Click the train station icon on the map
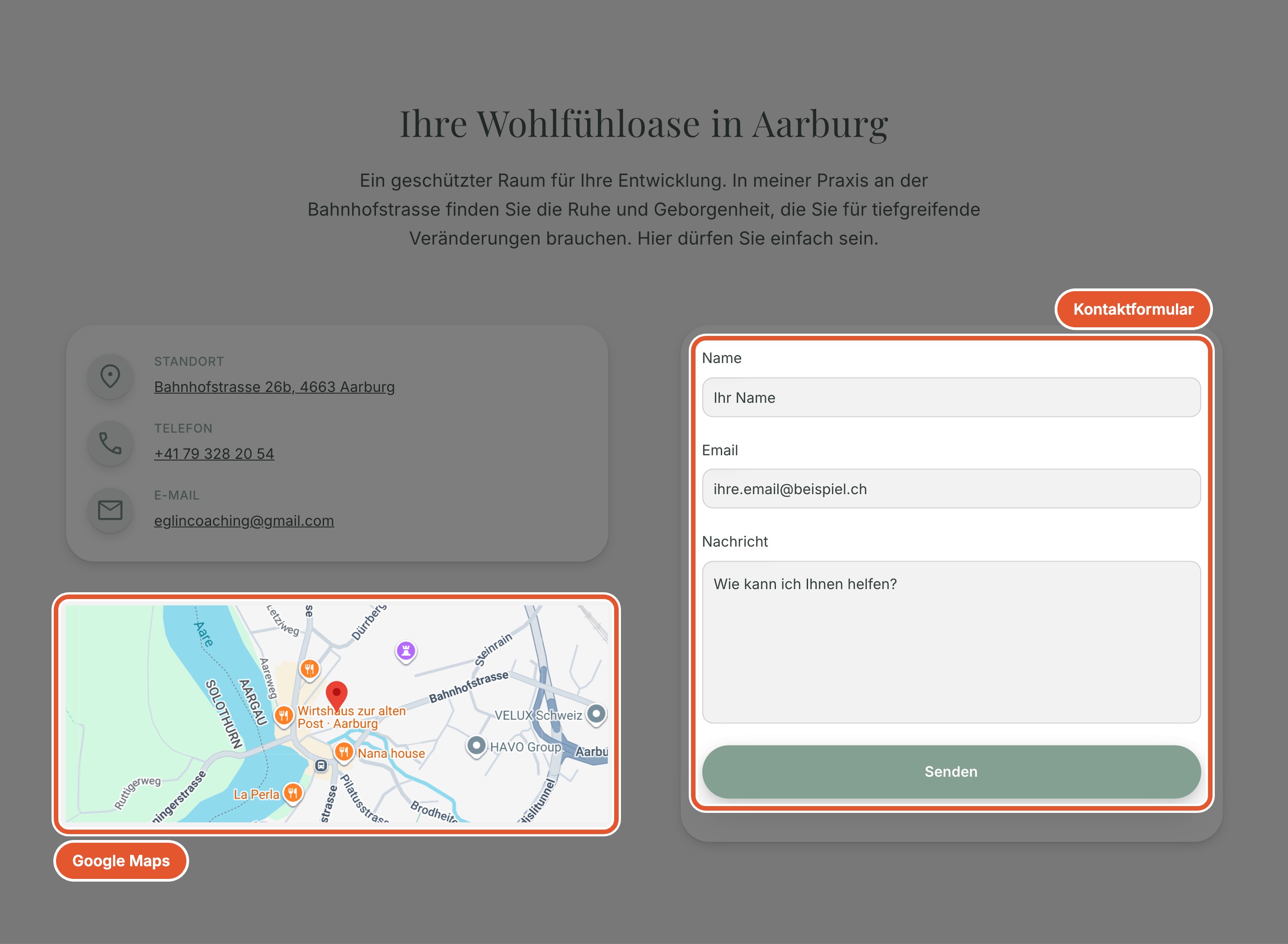1288x944 pixels. point(321,765)
